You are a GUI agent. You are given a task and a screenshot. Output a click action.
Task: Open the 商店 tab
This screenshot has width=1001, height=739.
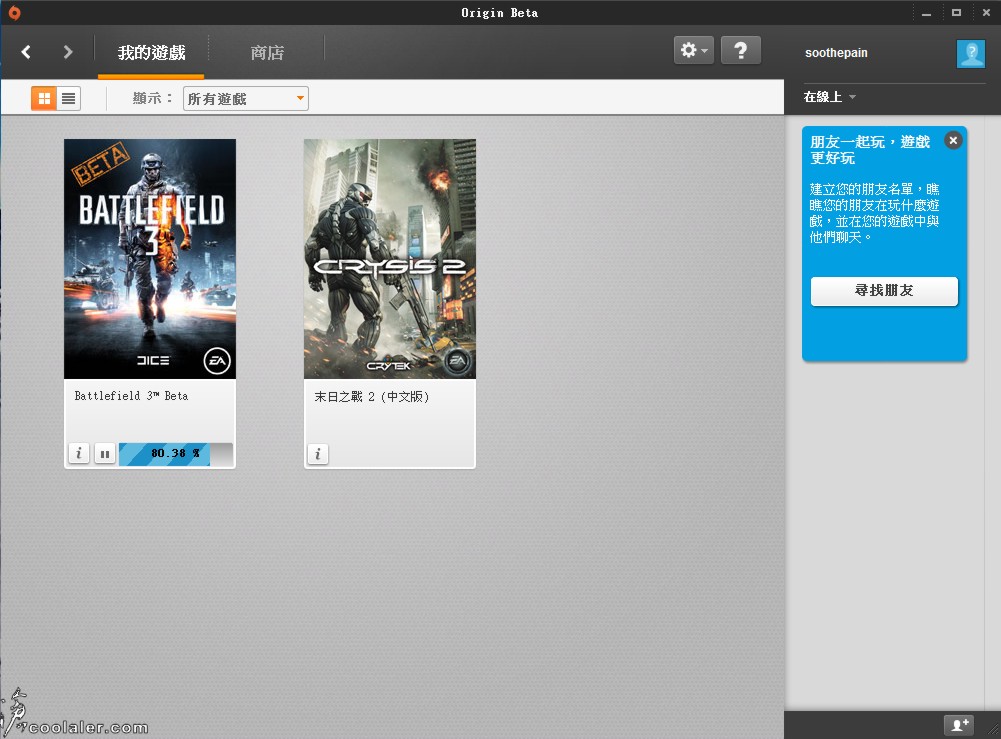267,53
